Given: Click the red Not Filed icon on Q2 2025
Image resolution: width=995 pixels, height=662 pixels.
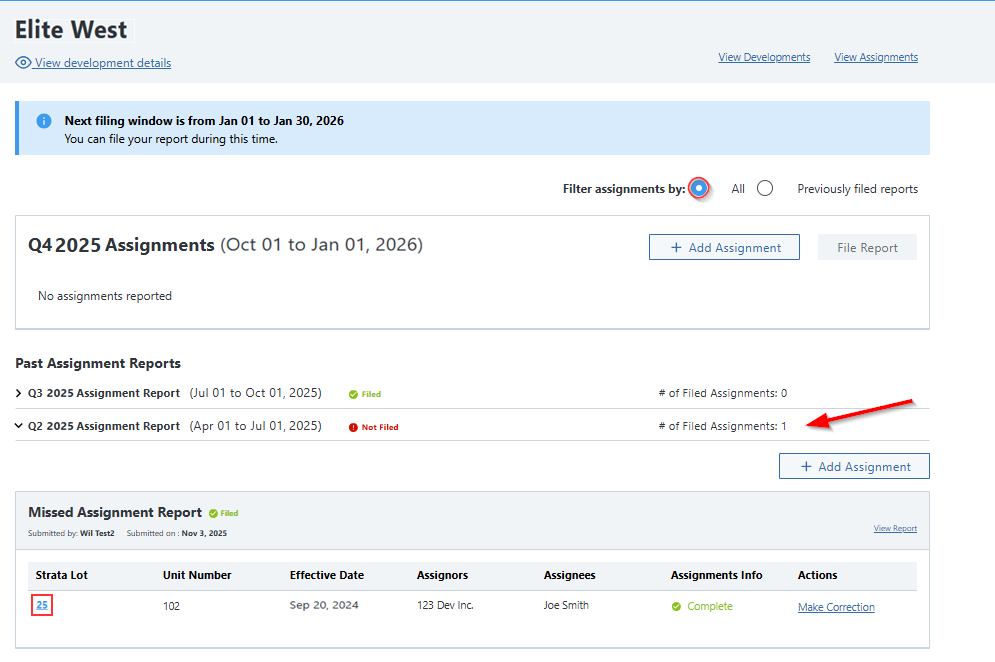Looking at the screenshot, I should coord(354,427).
